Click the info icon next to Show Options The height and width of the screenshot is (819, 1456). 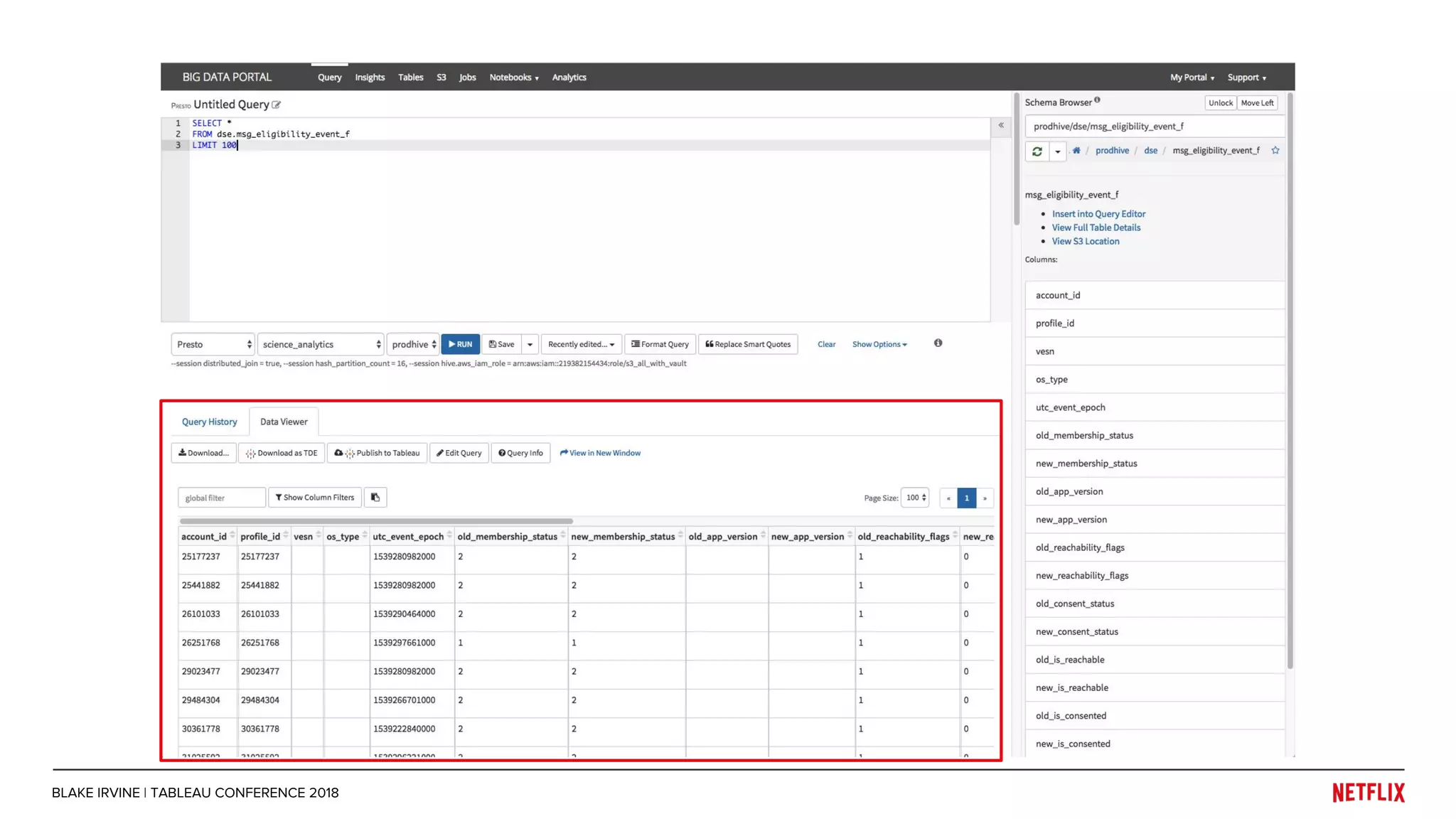(938, 343)
